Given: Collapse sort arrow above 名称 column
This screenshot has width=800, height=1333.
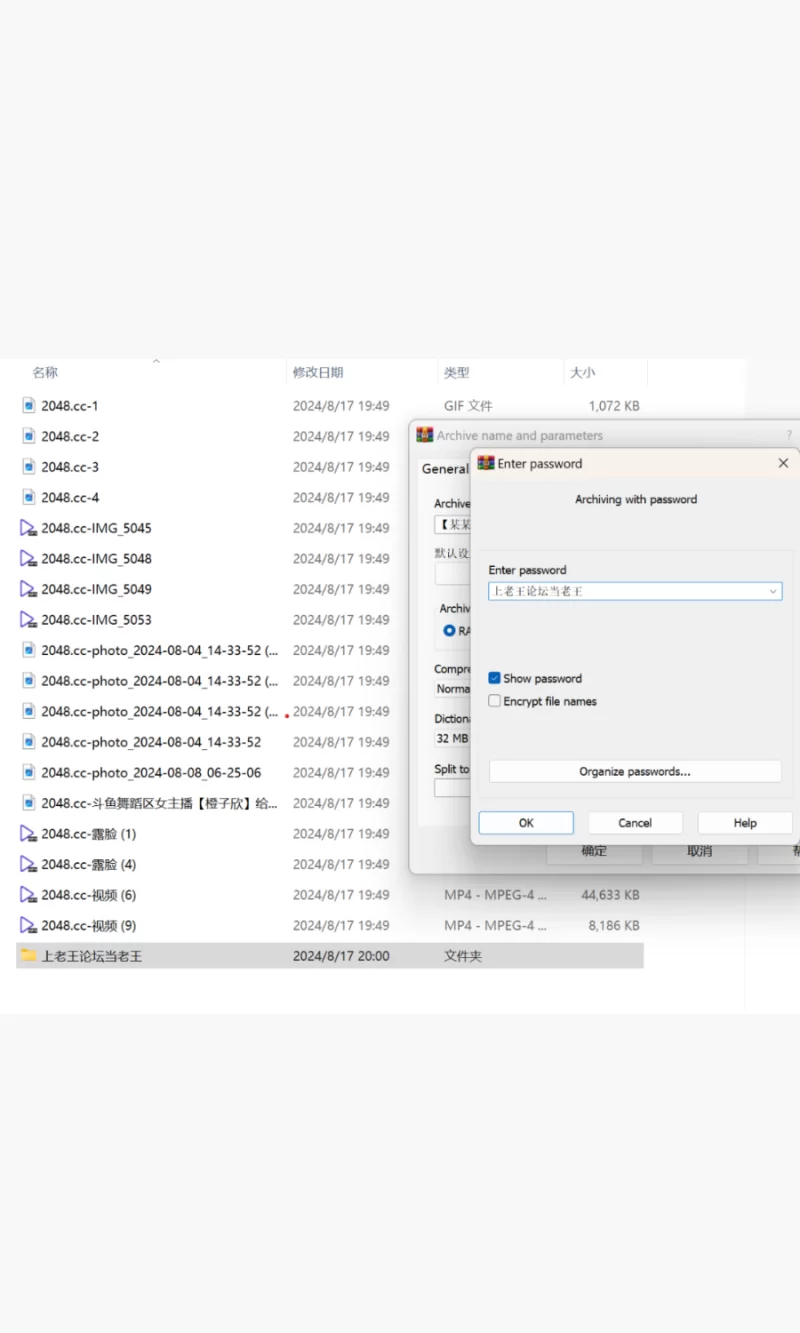Looking at the screenshot, I should coord(156,362).
